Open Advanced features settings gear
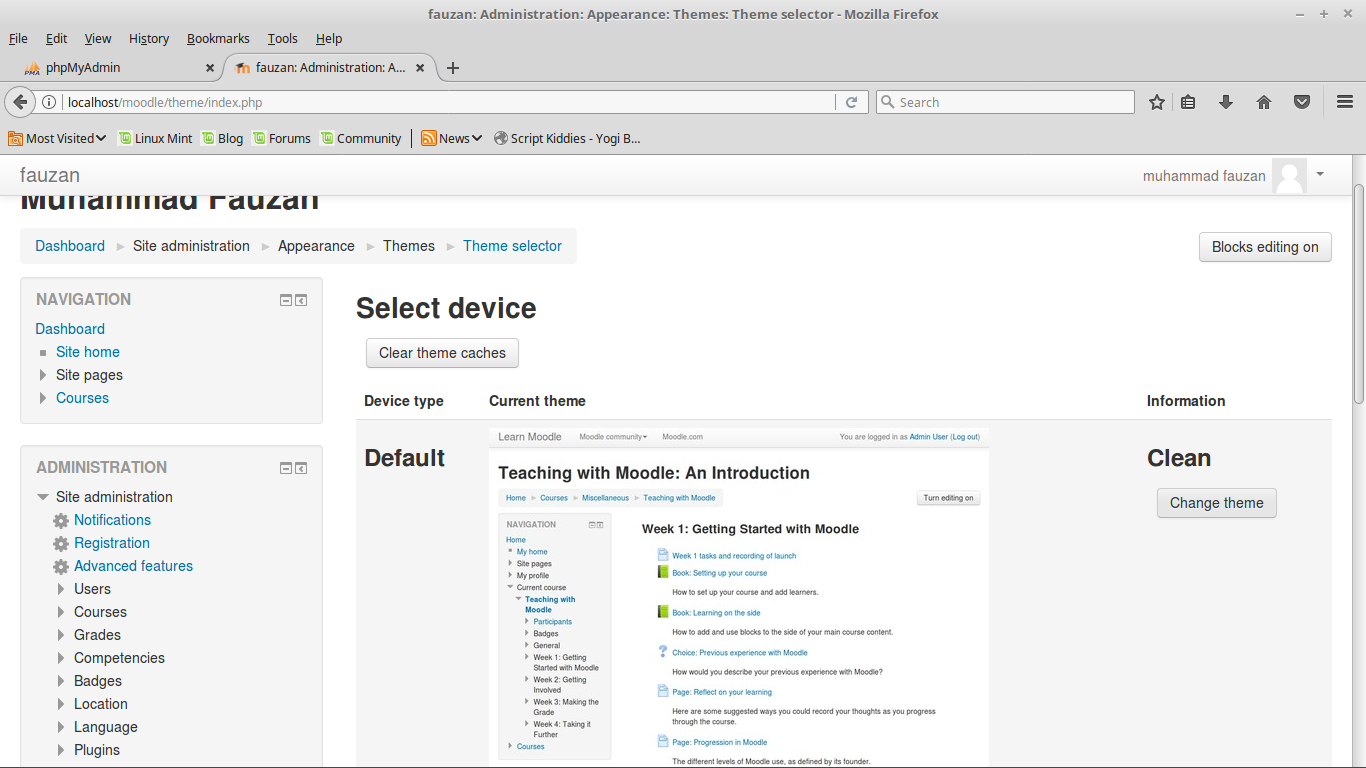Viewport: 1366px width, 768px height. pyautogui.click(x=60, y=566)
